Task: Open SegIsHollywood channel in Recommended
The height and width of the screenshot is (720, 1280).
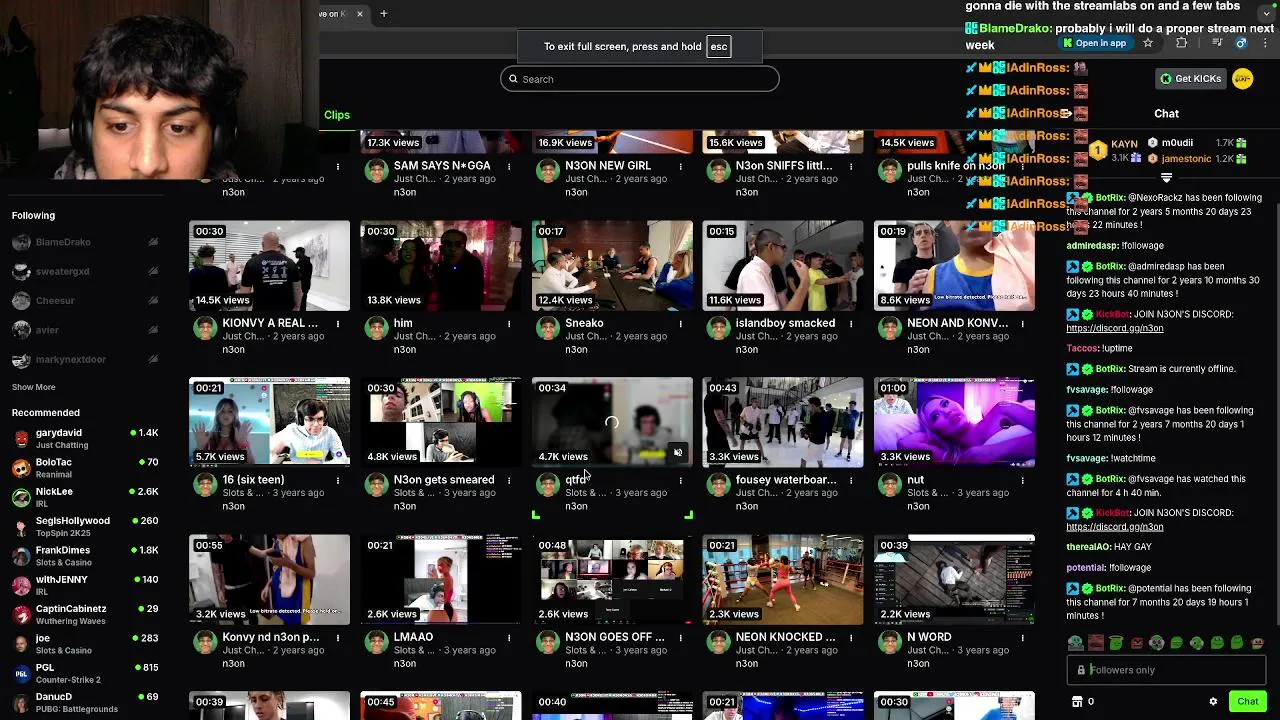Action: click(x=73, y=520)
